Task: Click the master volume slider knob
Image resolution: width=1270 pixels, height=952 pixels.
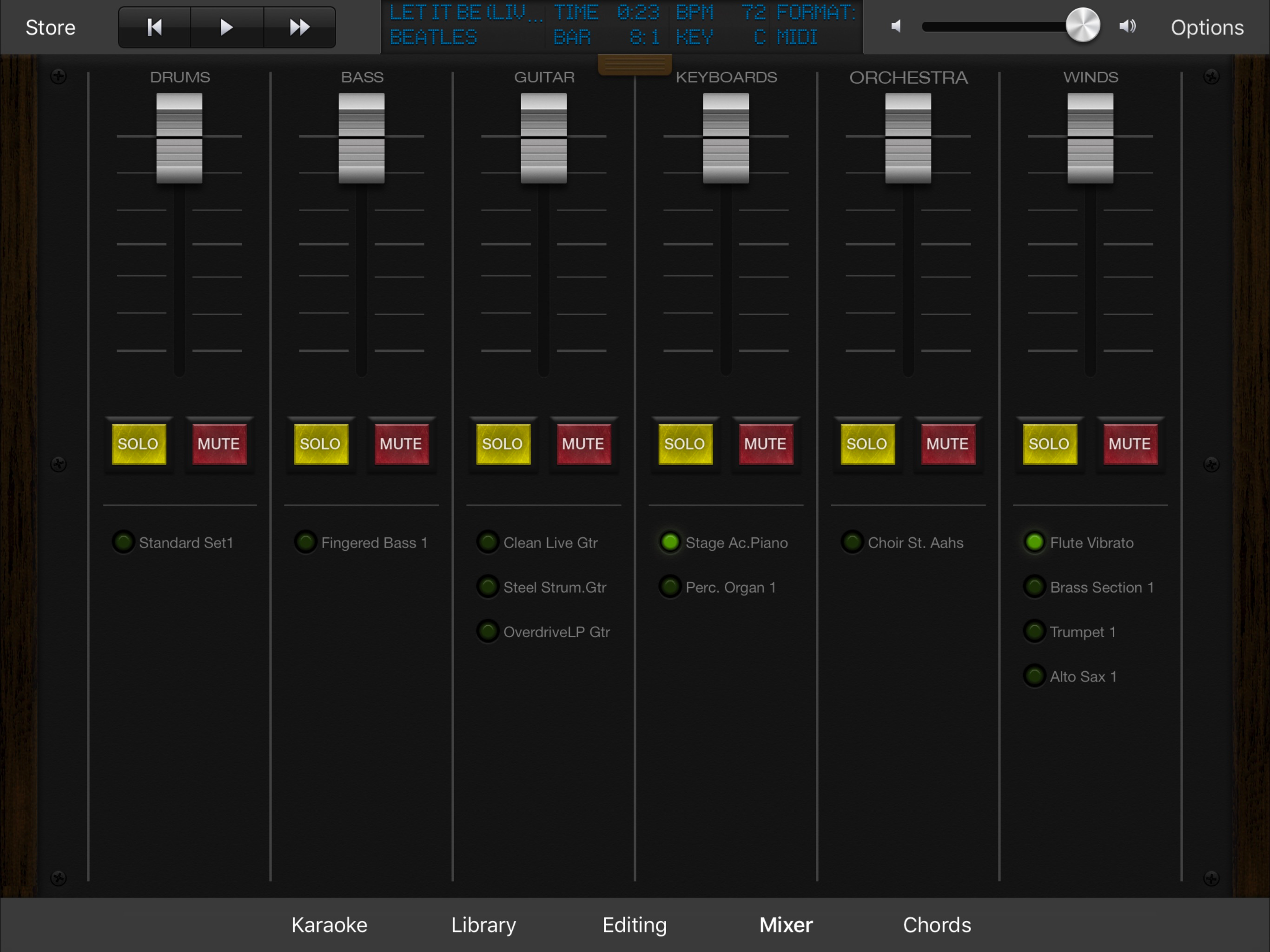Action: pos(1083,25)
